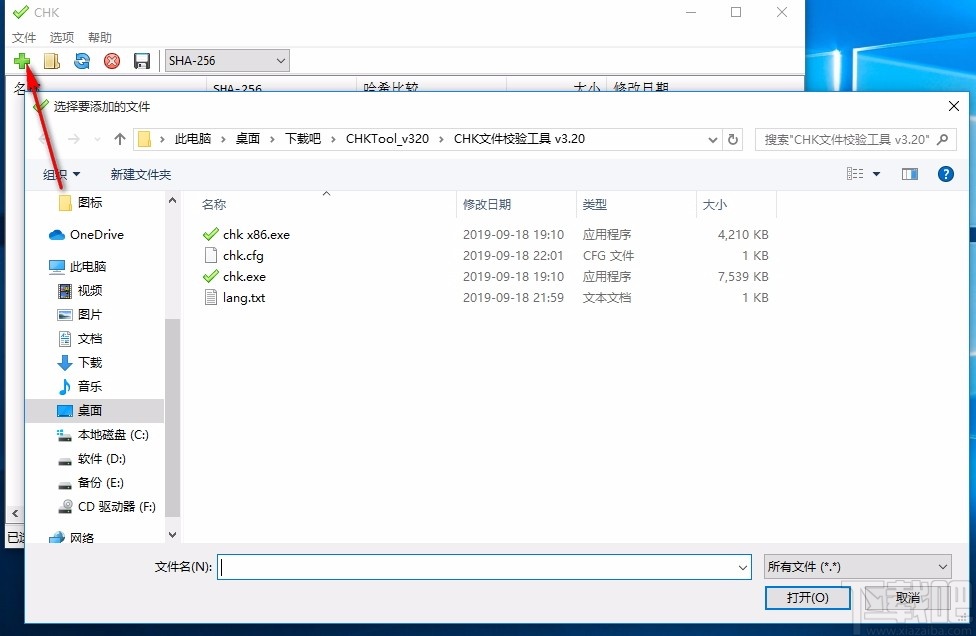Click the save floppy disk icon
The height and width of the screenshot is (636, 976).
142,60
